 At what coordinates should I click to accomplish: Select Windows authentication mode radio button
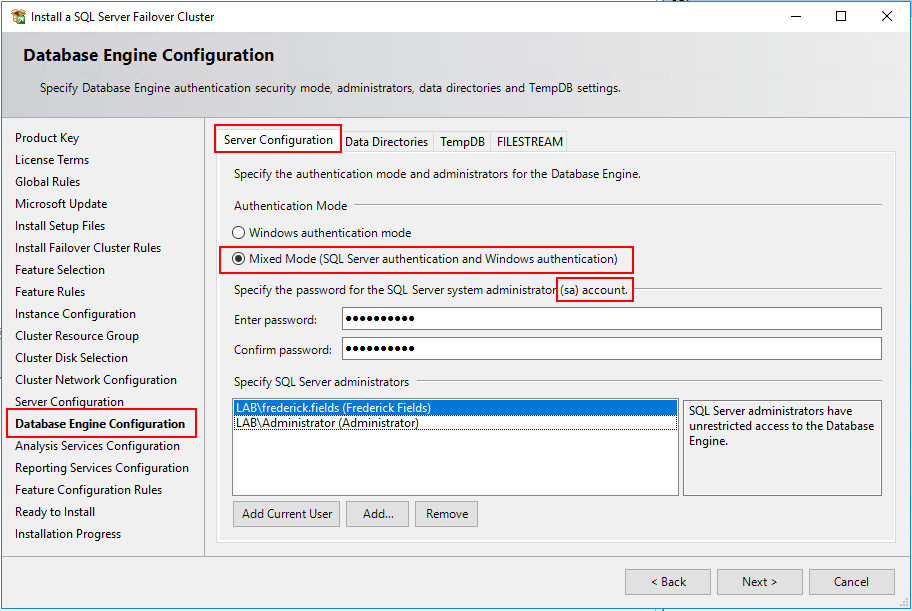coord(238,233)
